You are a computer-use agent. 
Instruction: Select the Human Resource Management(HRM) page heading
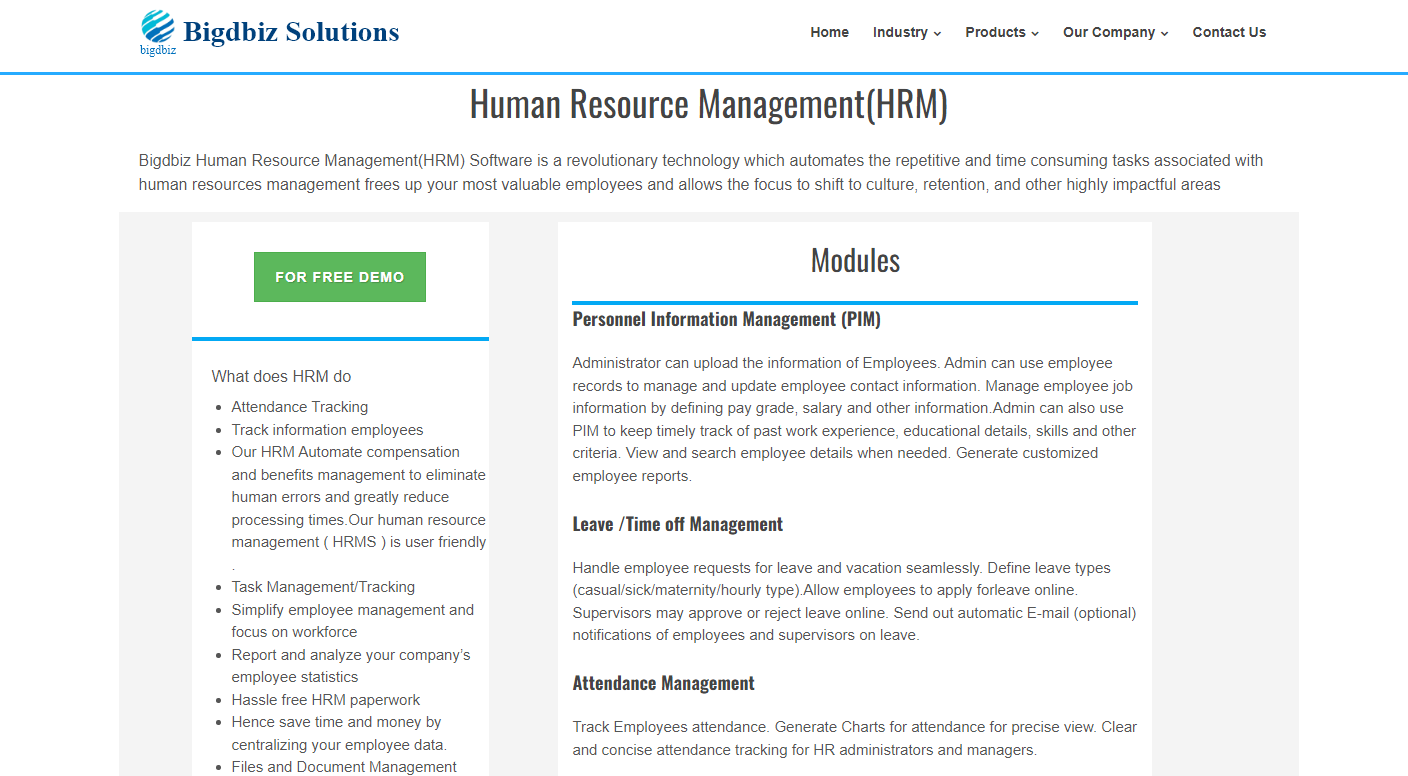708,104
